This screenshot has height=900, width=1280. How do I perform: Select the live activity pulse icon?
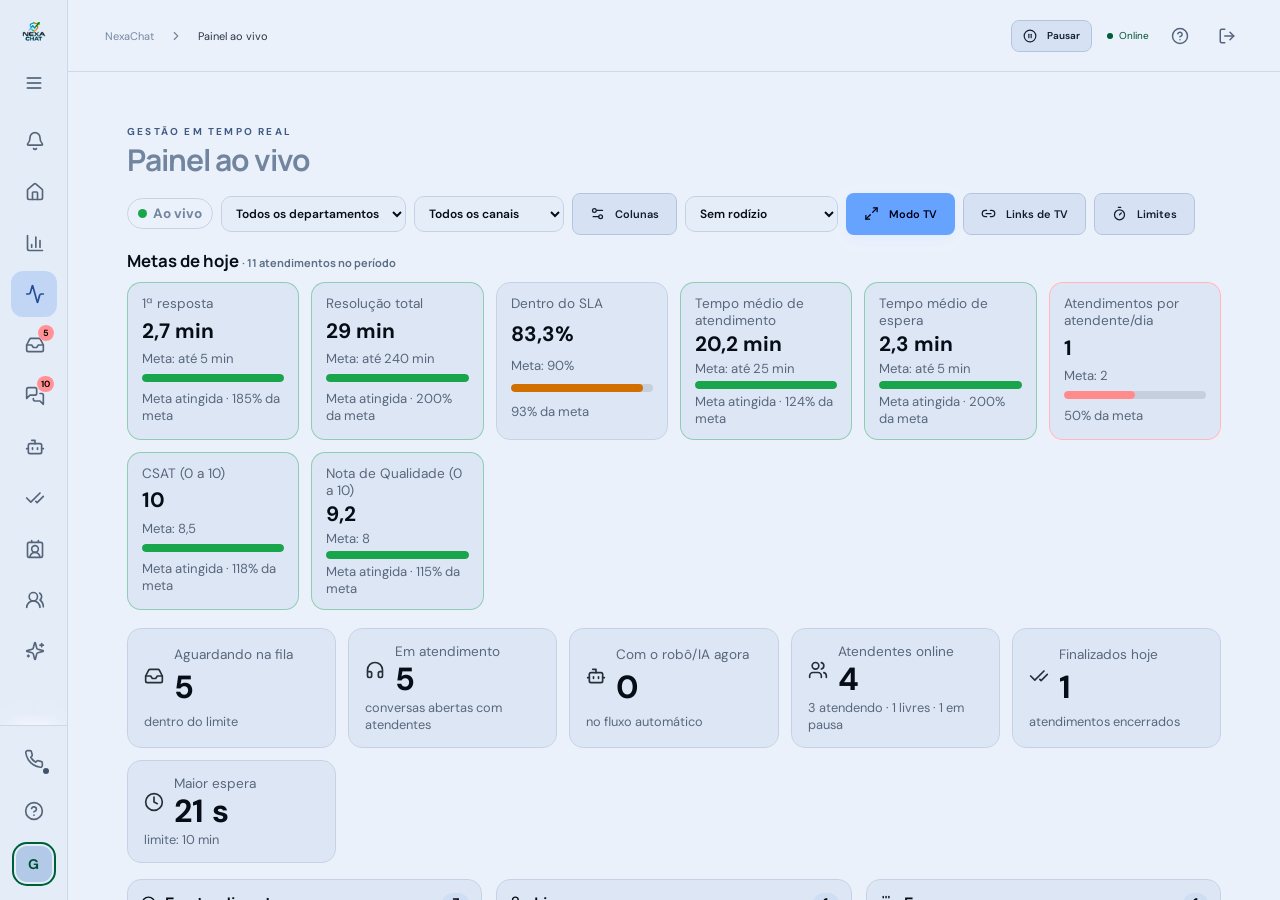[34, 294]
